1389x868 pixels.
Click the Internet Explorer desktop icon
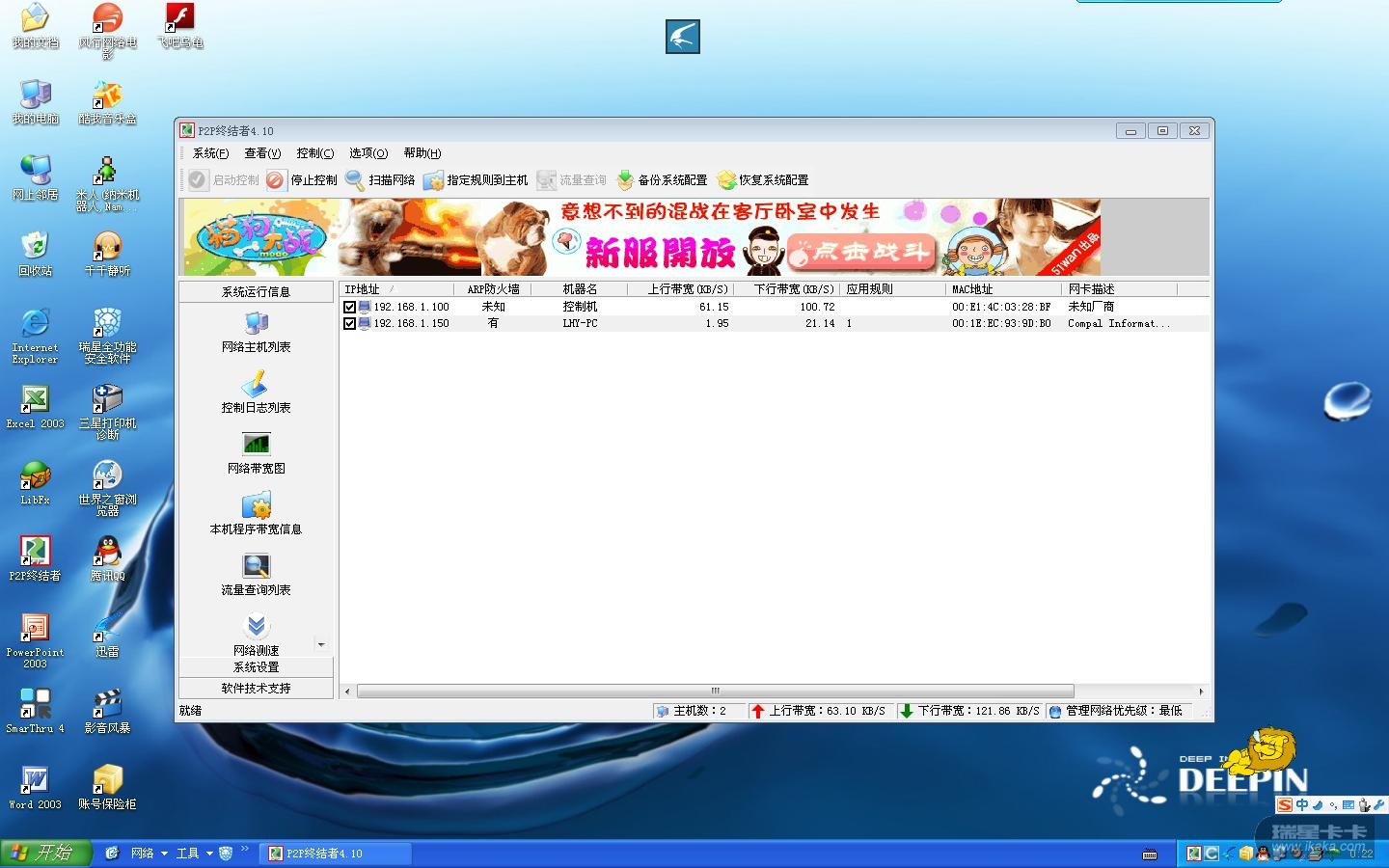coord(35,335)
